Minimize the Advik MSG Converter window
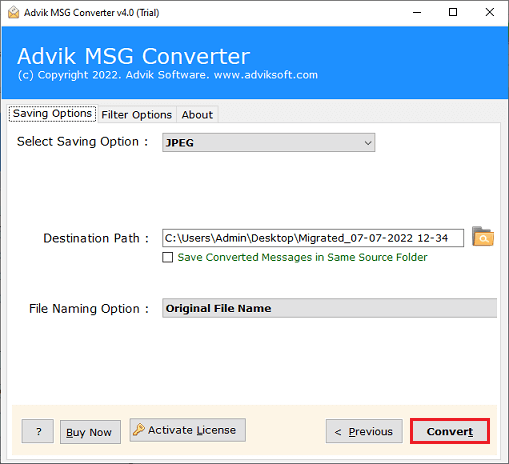Screen dimensions: 509x464 tap(417, 13)
